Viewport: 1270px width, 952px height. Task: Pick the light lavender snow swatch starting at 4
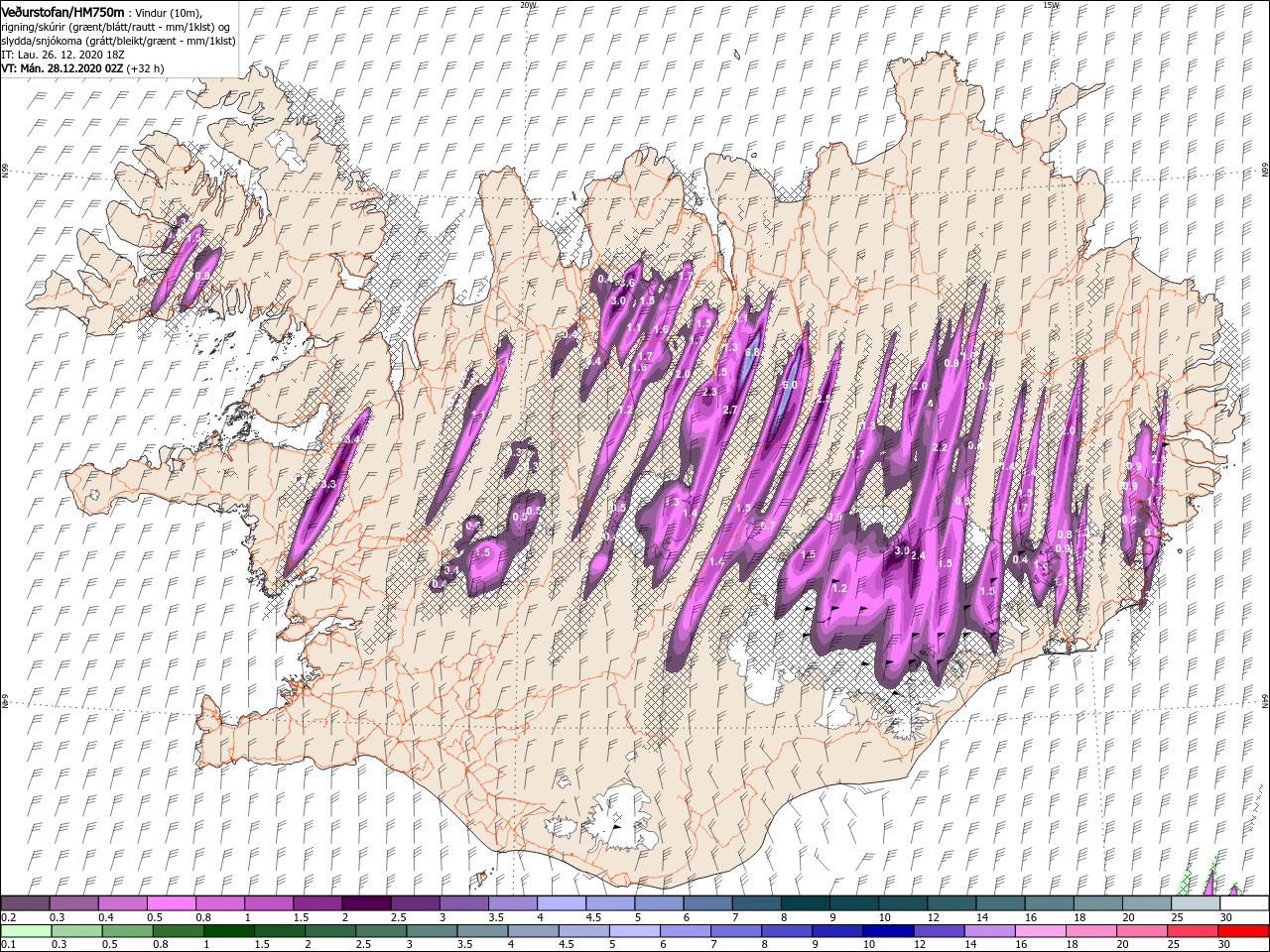[561, 903]
